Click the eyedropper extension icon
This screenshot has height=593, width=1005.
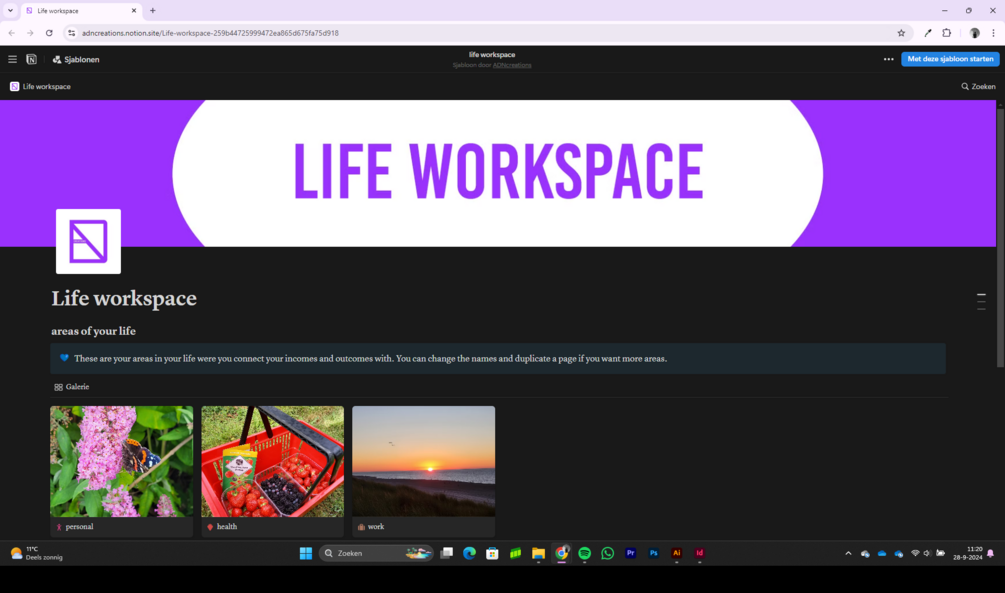coord(927,33)
